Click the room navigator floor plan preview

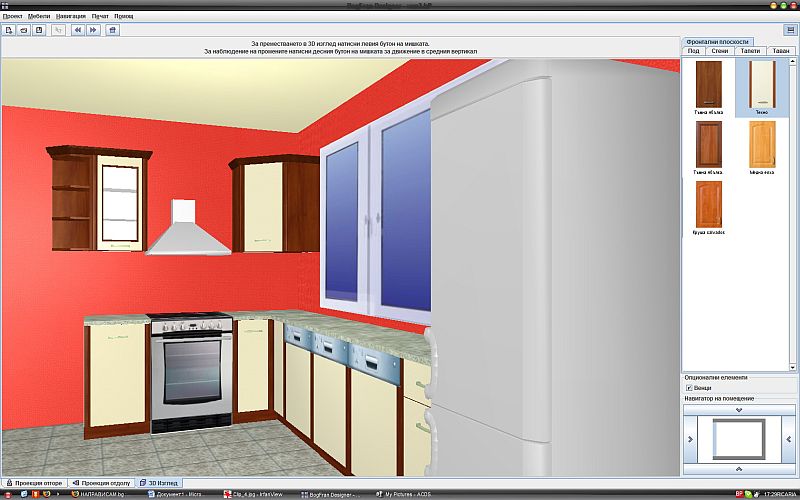[x=739, y=439]
